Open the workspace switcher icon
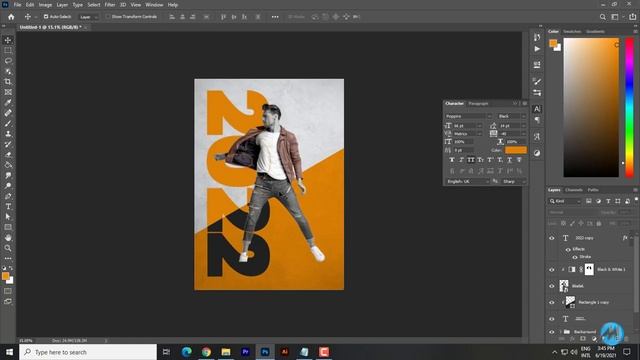Viewport: 640px width, 360px height. point(615,17)
